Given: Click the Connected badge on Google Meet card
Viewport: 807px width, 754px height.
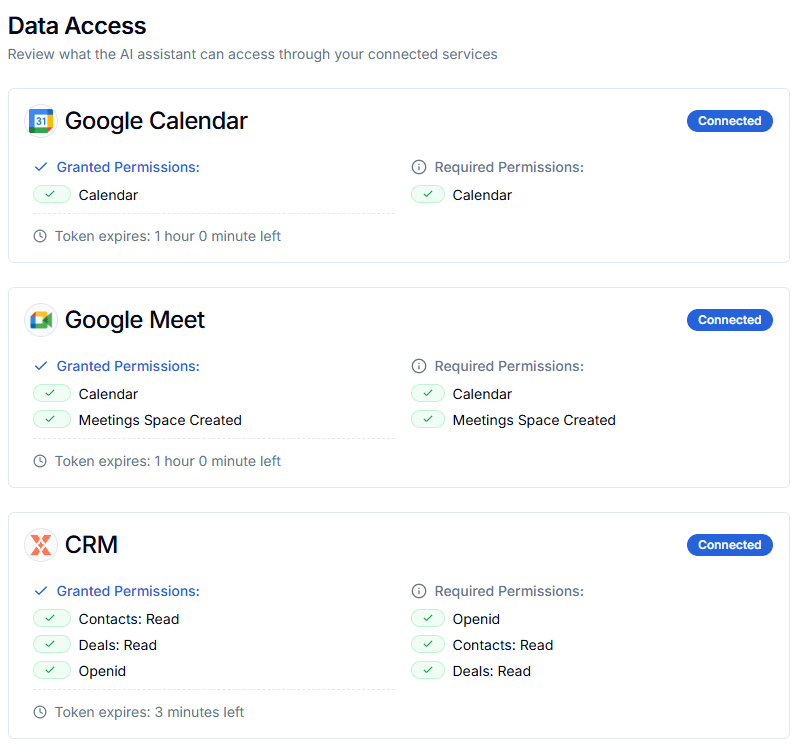Looking at the screenshot, I should pos(729,319).
